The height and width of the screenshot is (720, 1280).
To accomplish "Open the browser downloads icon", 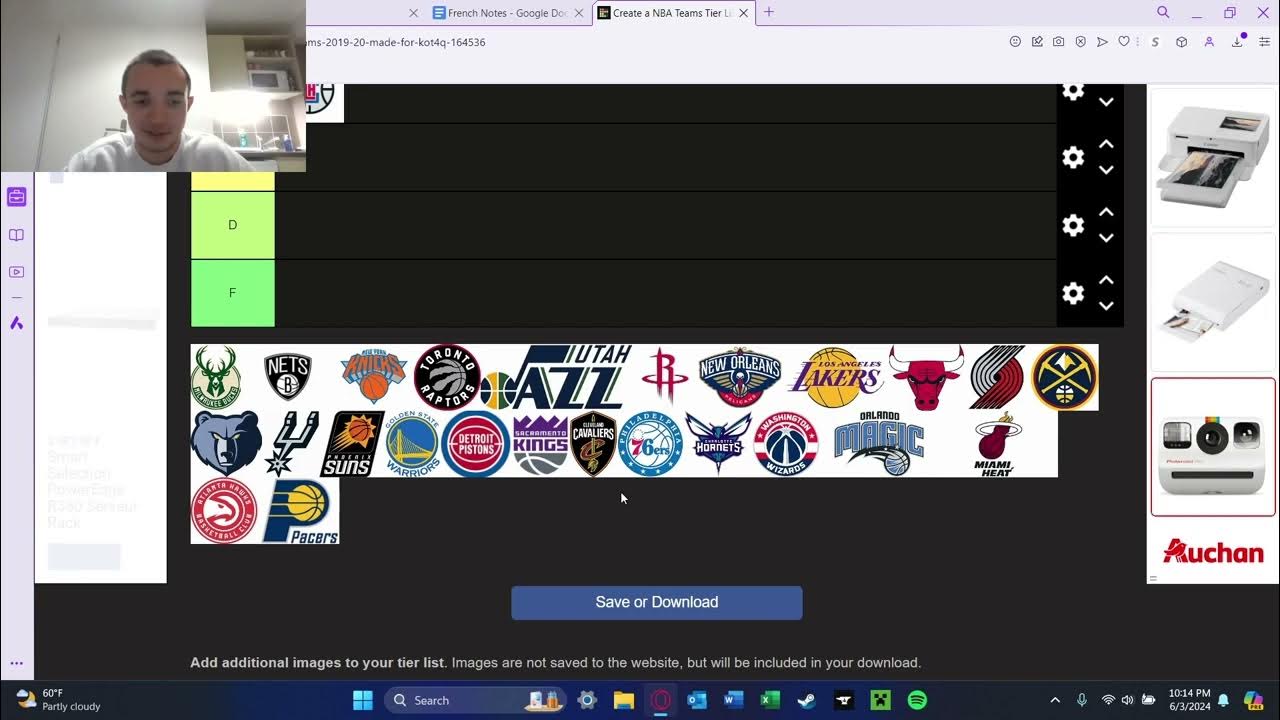I will coord(1238,42).
